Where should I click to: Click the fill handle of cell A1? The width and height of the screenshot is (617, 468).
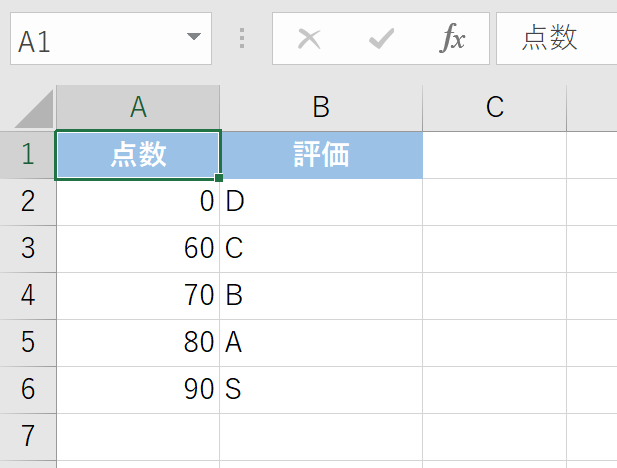coord(219,178)
